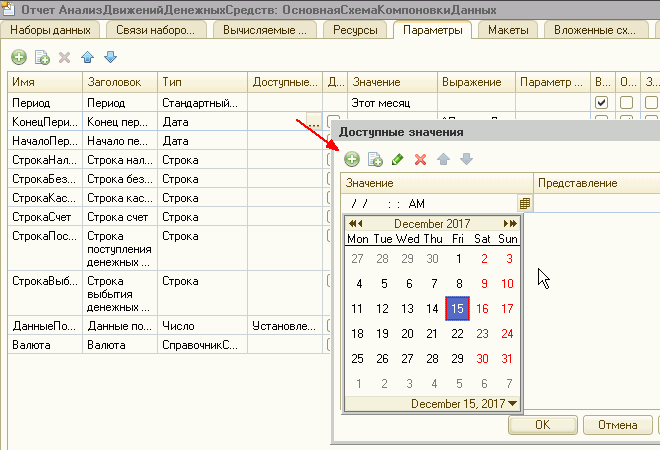Add new value in Доступные значения dialog
This screenshot has height=450, width=660.
352,159
